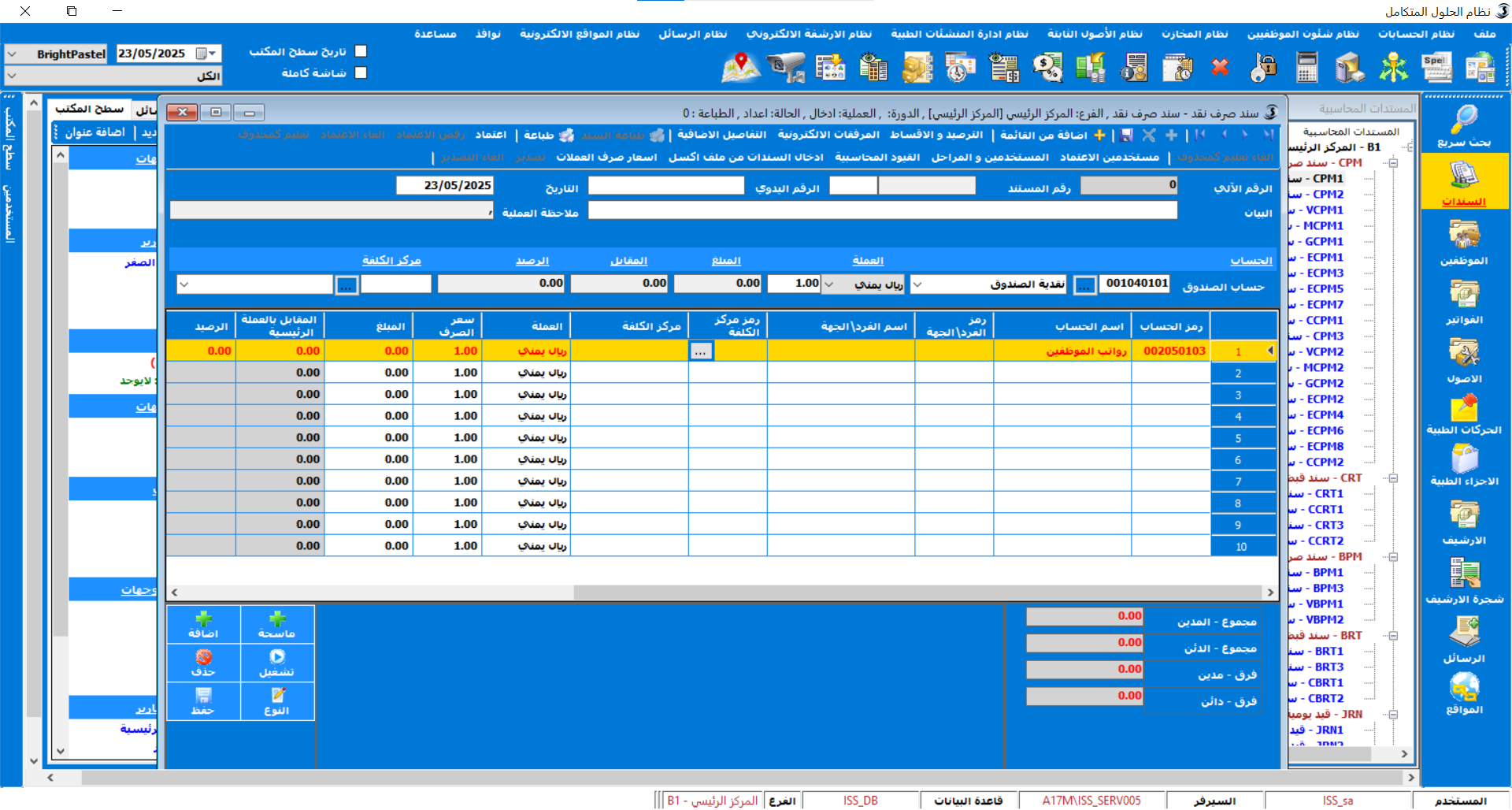Screen dimensions: 1512x810
Task: Click the calculator icon in main toolbar
Action: coord(1307,68)
